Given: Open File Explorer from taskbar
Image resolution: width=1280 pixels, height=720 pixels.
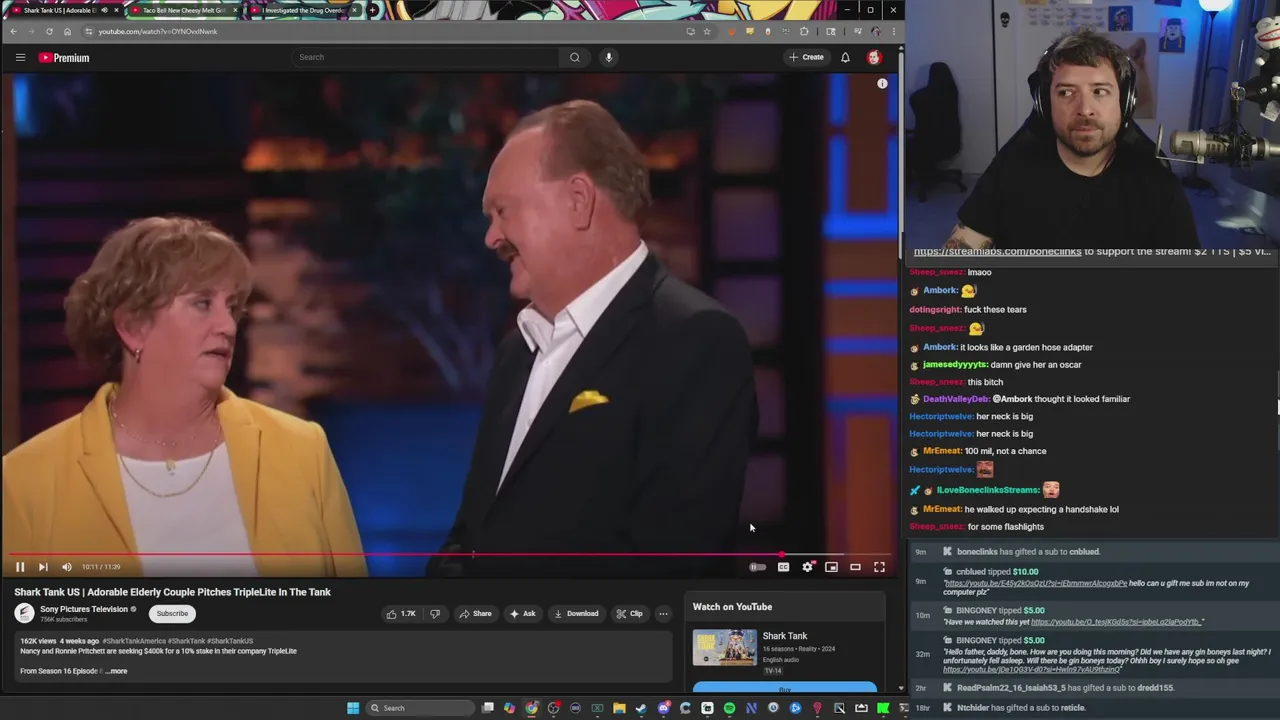Looking at the screenshot, I should 619,708.
